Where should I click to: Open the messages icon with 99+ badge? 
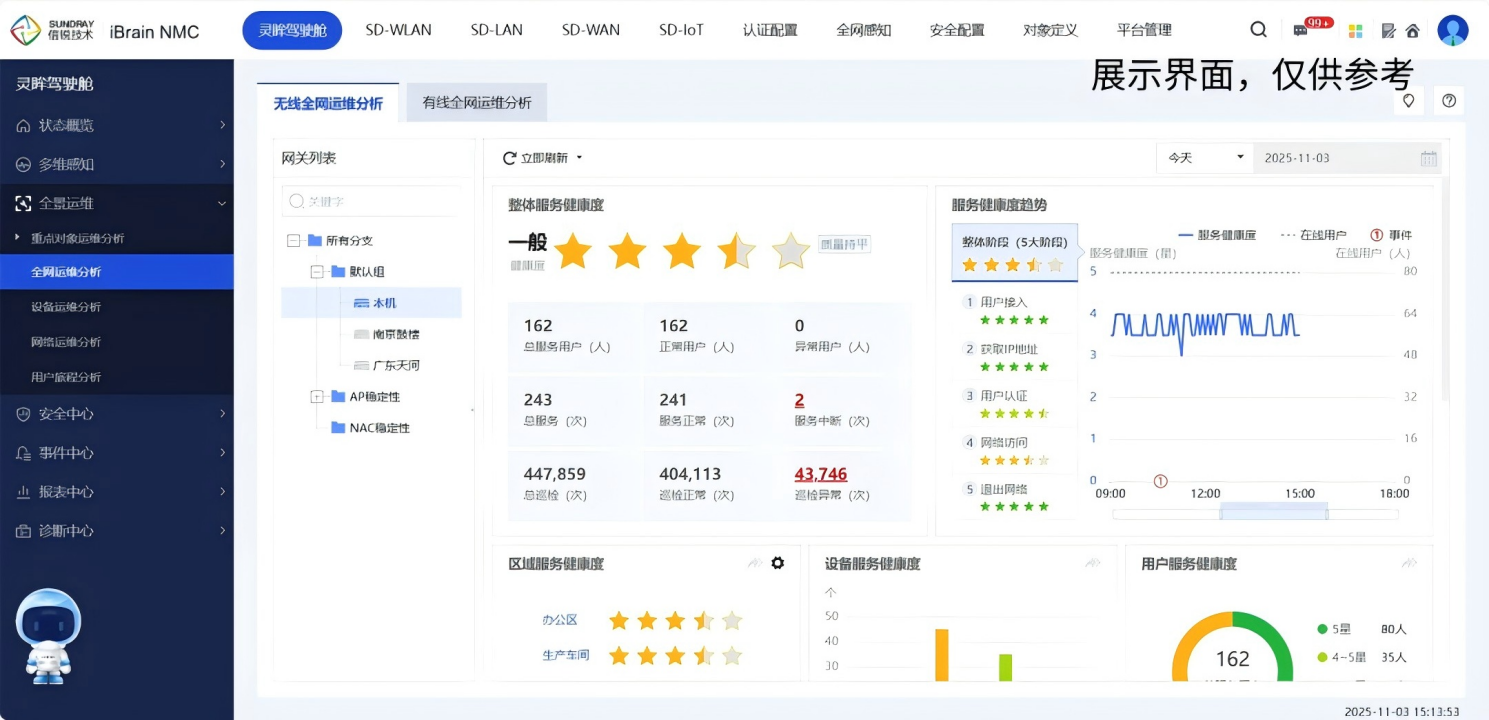pyautogui.click(x=1301, y=31)
